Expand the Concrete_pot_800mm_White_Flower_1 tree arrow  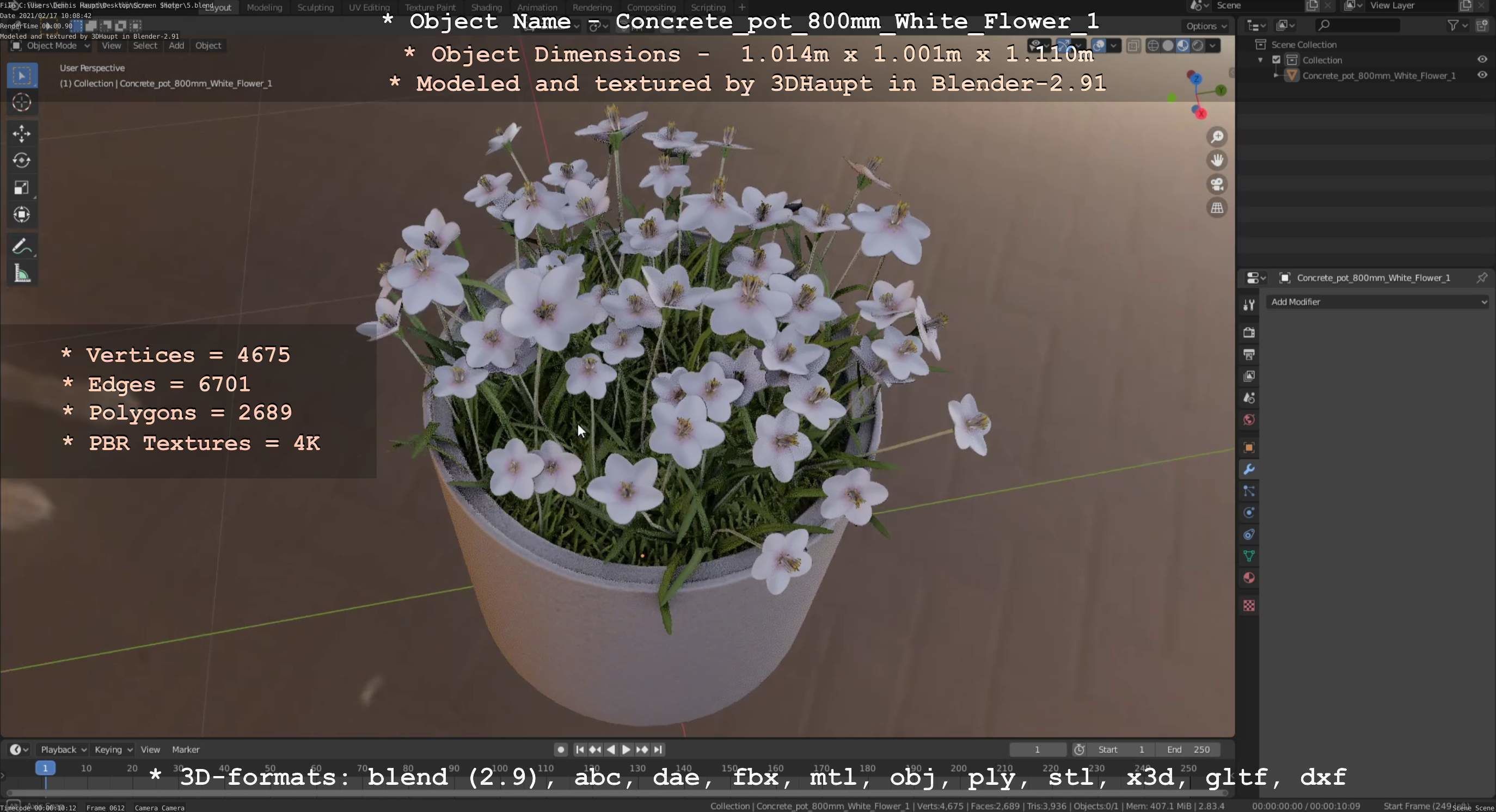(x=1276, y=76)
